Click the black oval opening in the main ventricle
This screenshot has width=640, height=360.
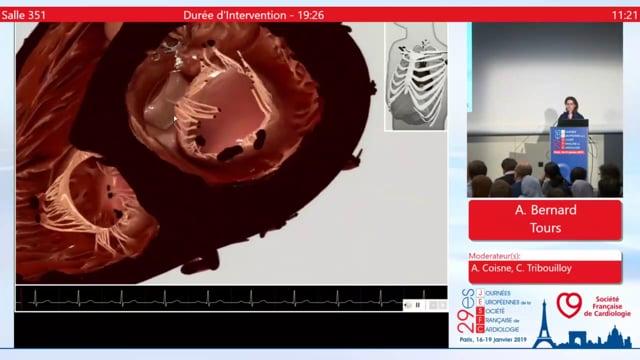click(230, 153)
